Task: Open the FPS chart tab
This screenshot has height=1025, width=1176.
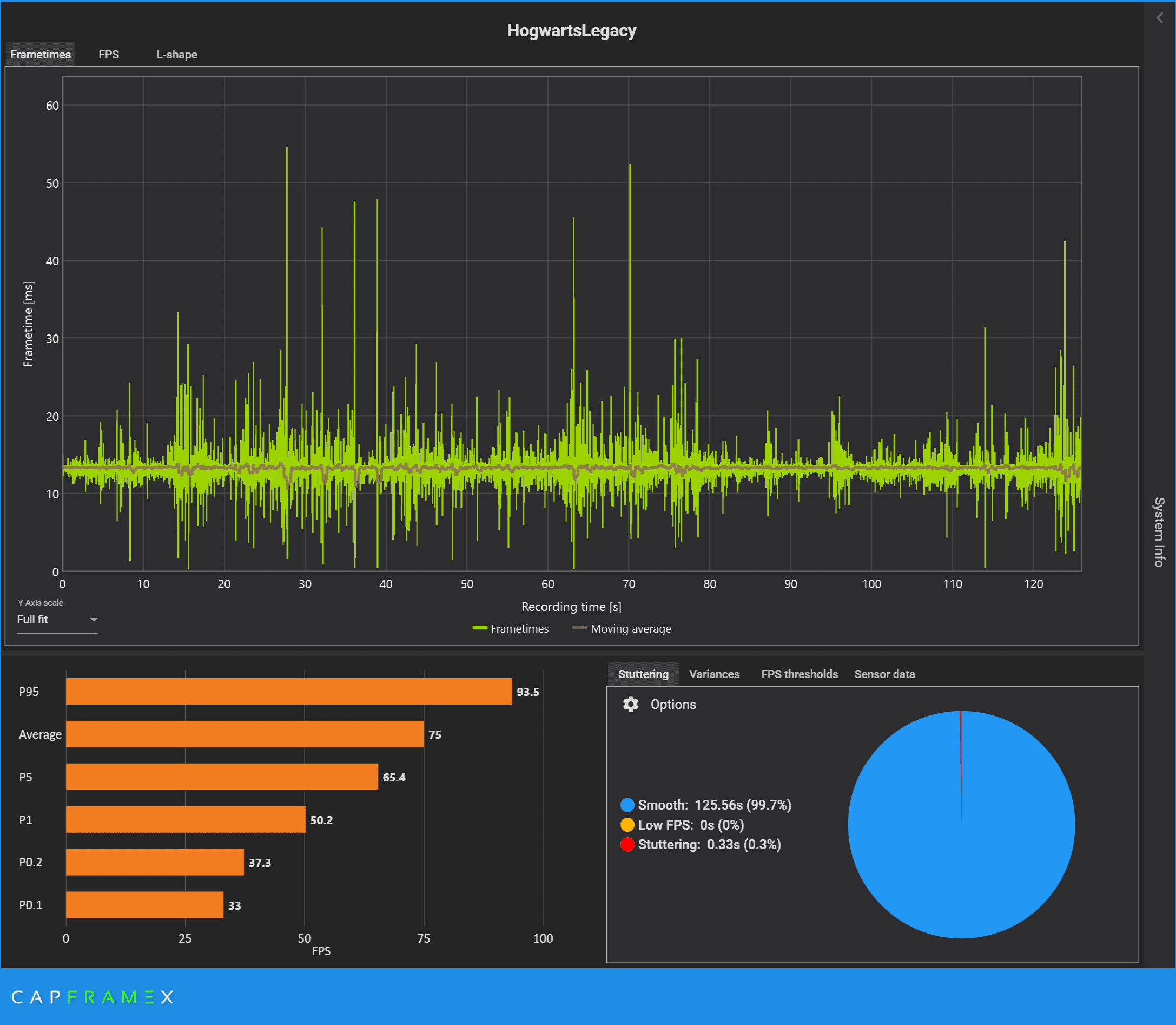Action: coord(109,54)
